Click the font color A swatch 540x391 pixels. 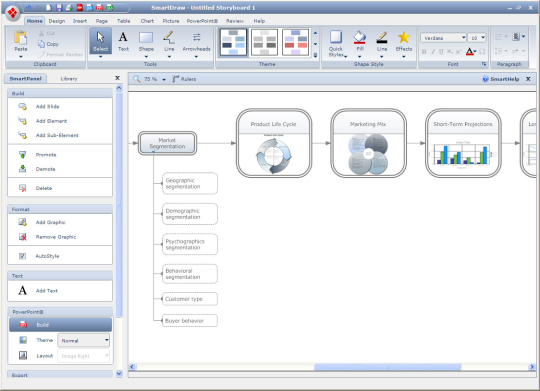tap(469, 52)
